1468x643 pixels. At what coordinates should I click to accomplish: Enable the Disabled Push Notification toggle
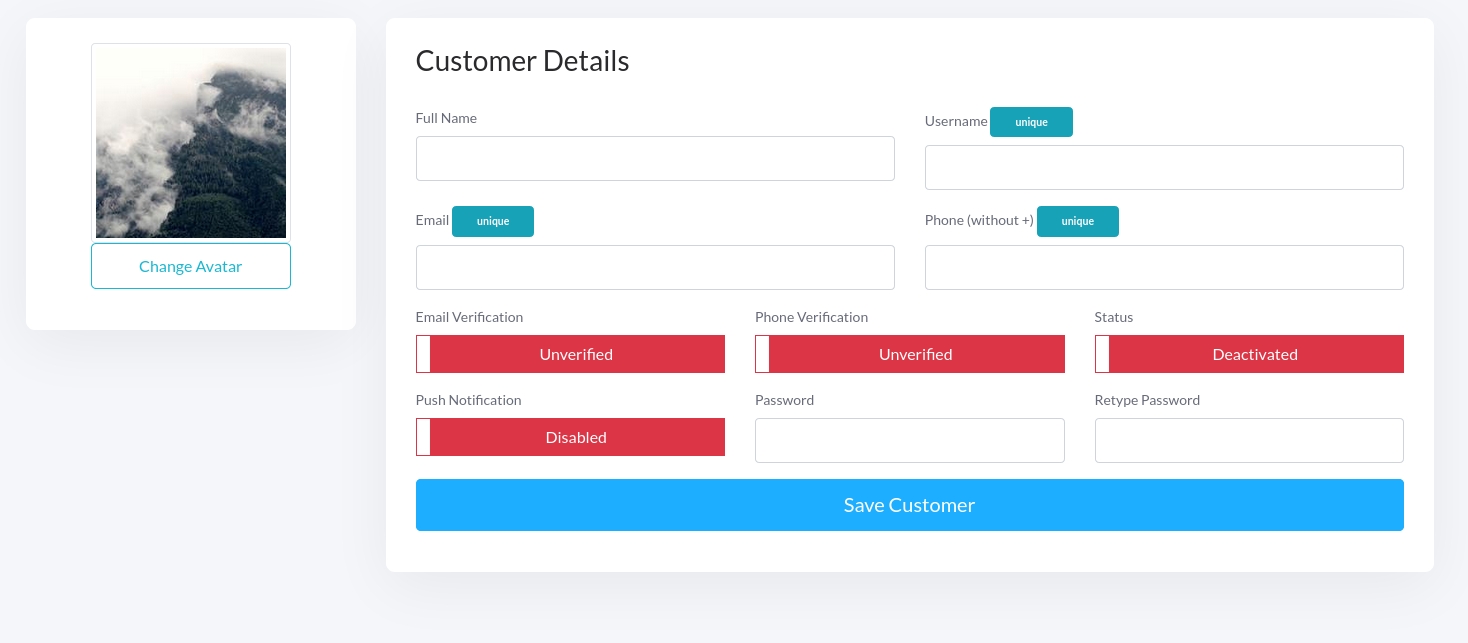point(570,437)
